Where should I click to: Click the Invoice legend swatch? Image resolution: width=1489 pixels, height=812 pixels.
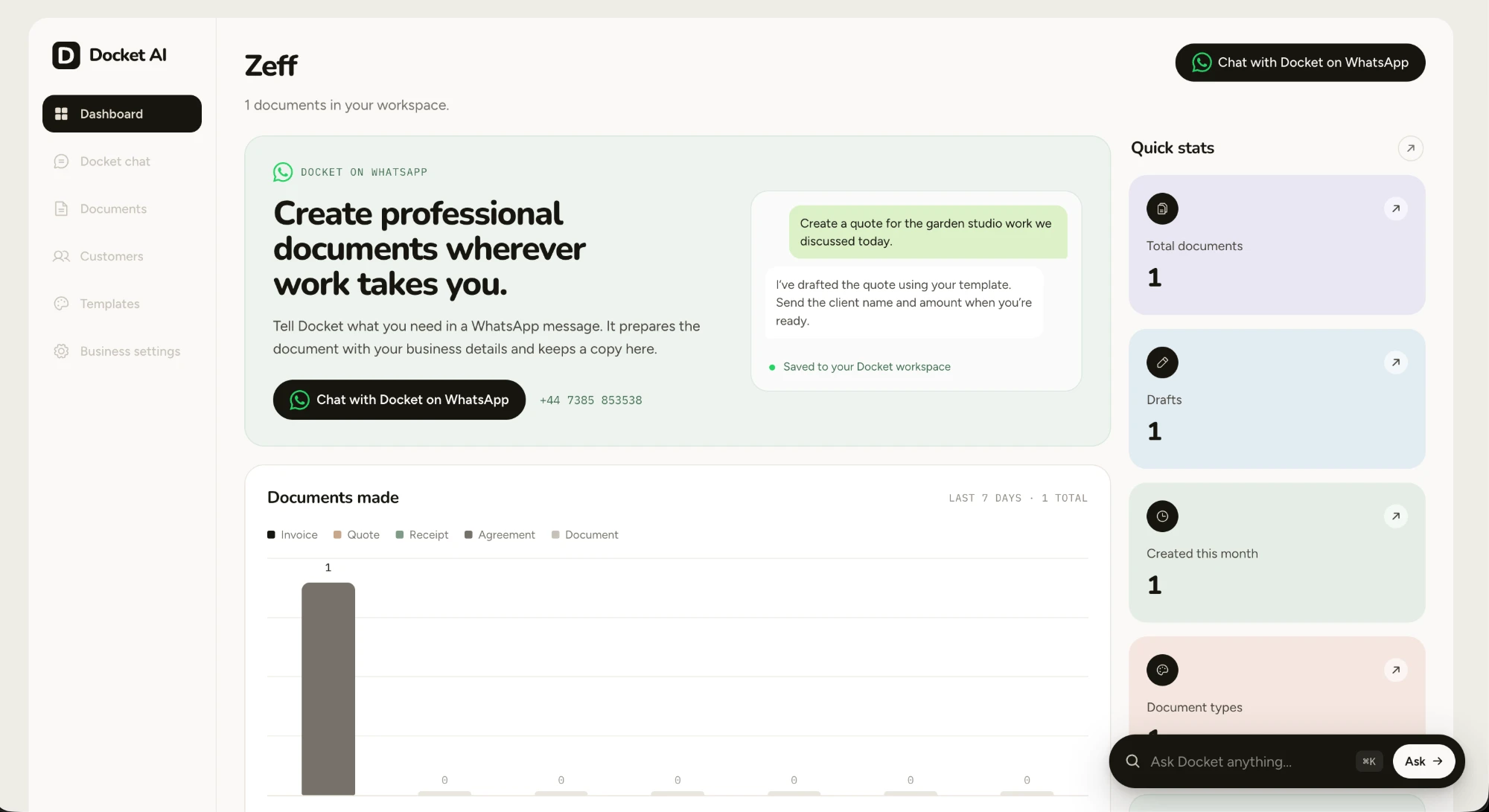(271, 535)
